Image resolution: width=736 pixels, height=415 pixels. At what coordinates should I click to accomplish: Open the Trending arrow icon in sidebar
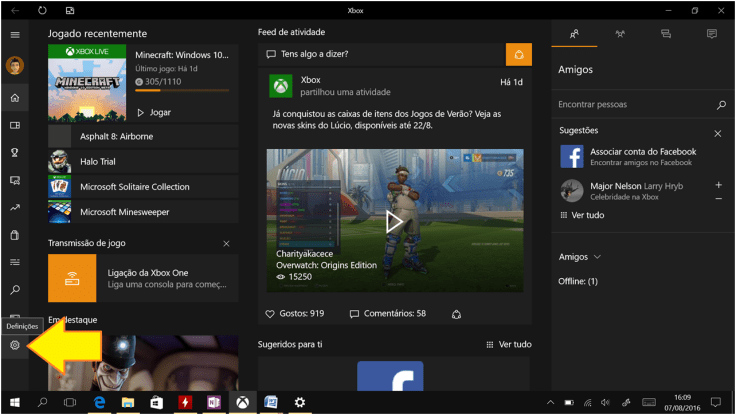[15, 208]
